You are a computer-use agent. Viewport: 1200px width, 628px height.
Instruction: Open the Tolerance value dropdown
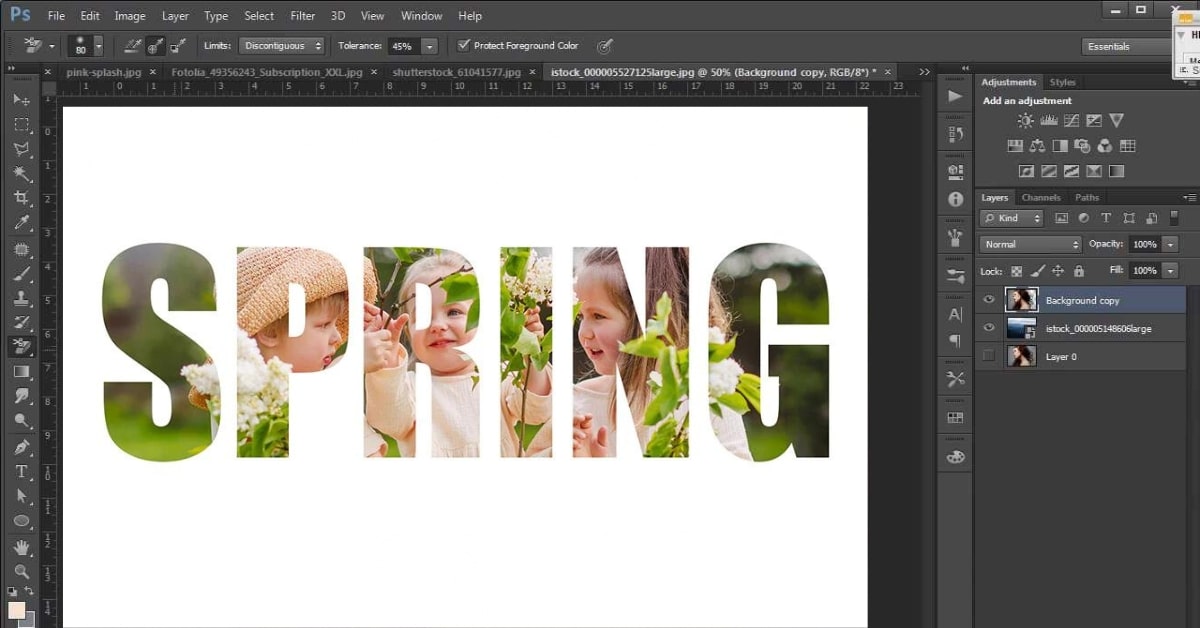pos(429,46)
